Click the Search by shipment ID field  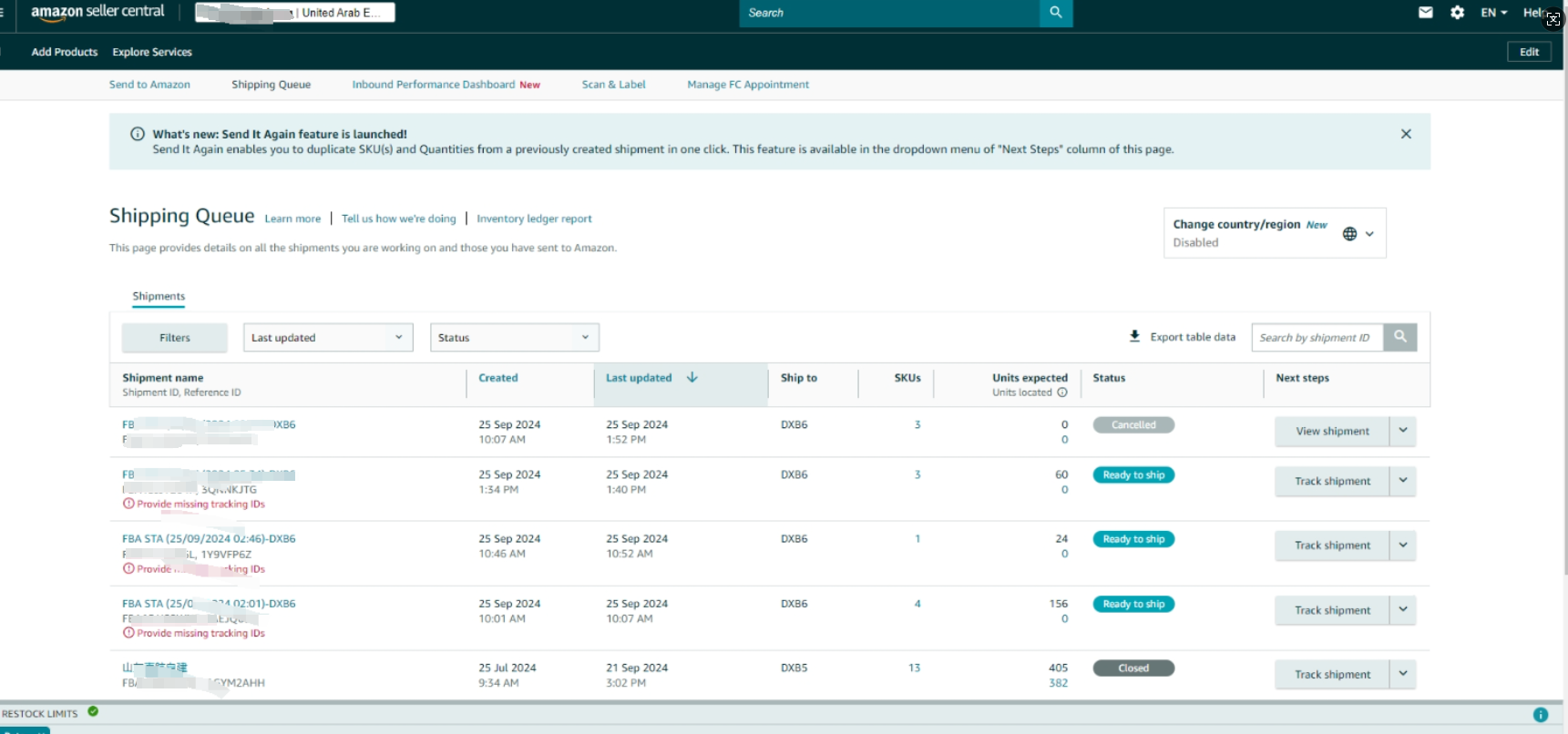click(x=1317, y=338)
